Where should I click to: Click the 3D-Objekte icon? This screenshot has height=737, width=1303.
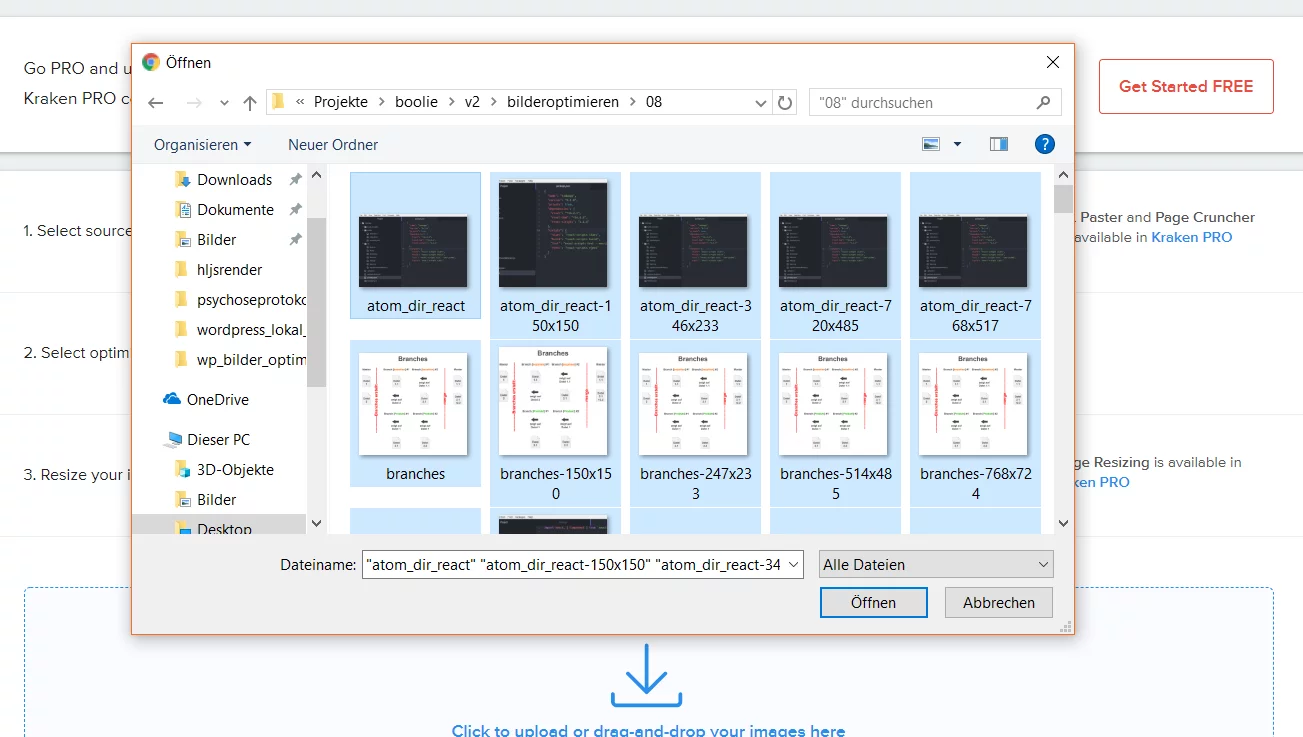182,470
